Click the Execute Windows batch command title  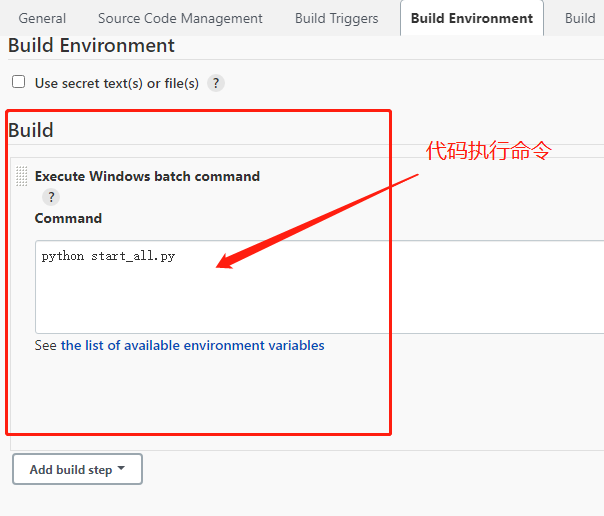147,176
